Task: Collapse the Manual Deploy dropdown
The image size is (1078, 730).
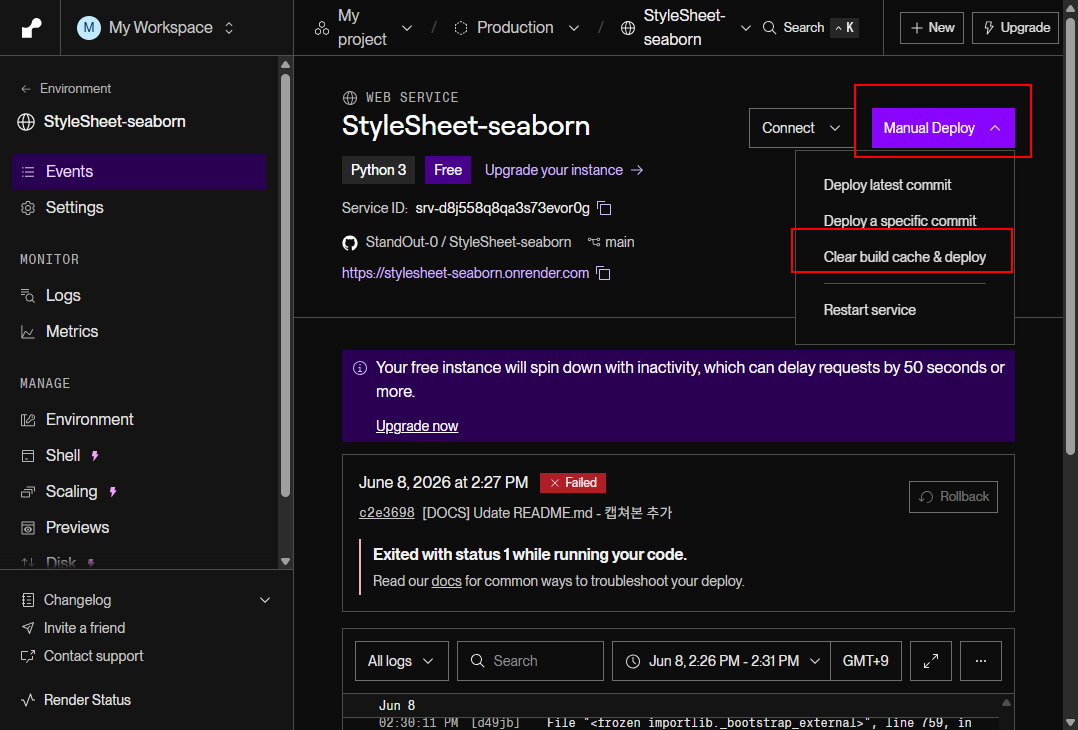Action: coord(943,128)
